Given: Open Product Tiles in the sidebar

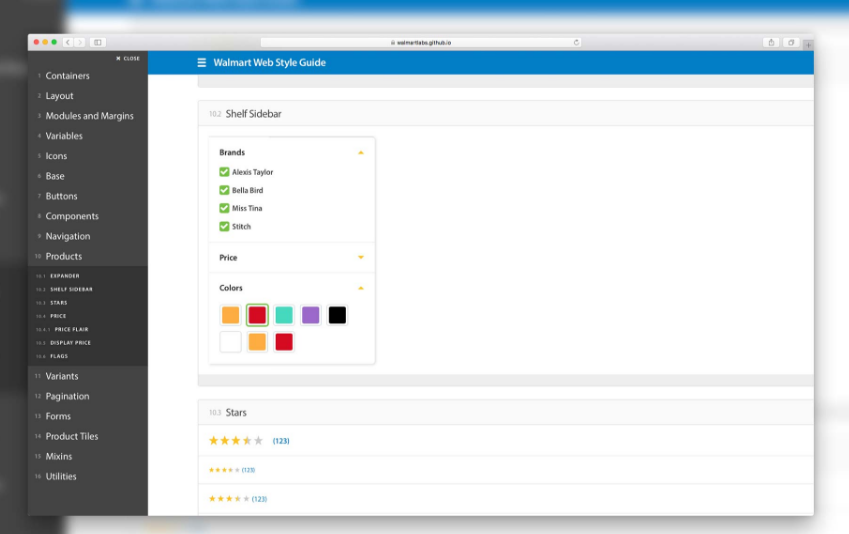Looking at the screenshot, I should click(71, 437).
